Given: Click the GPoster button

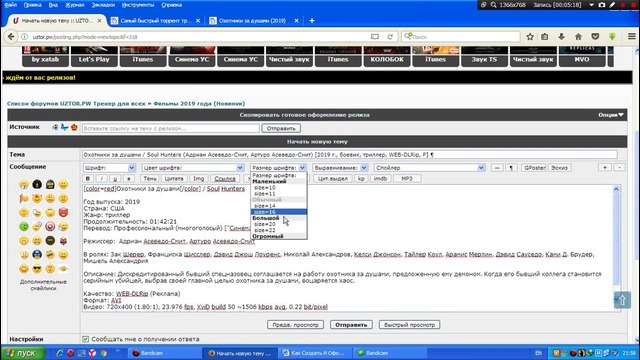Looking at the screenshot, I should point(534,168).
